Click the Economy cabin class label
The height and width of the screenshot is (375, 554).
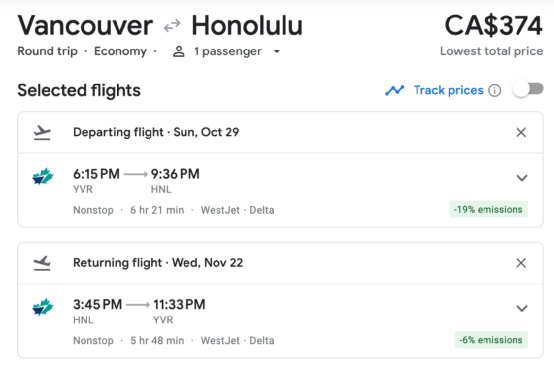click(120, 51)
